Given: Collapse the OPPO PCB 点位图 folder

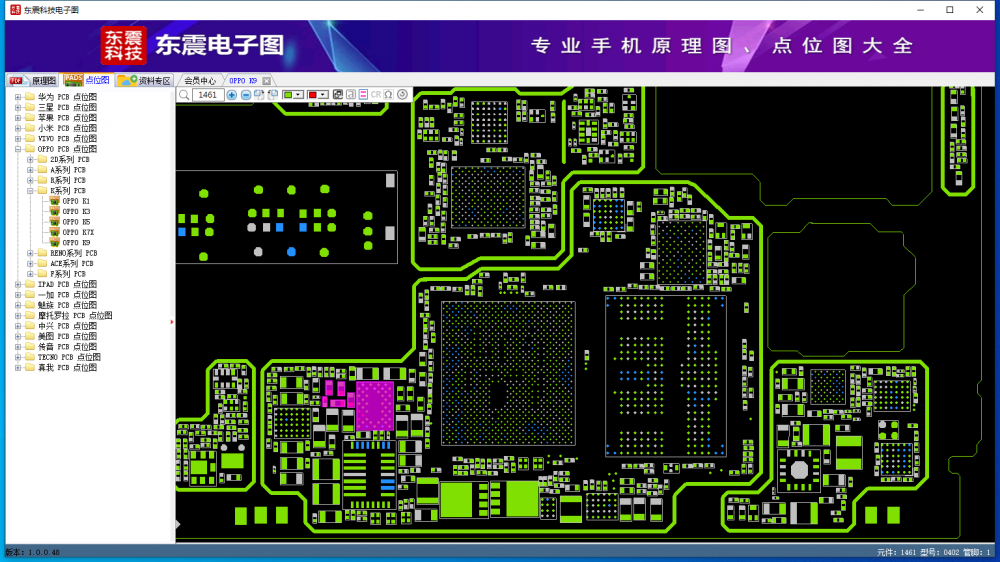Looking at the screenshot, I should pyautogui.click(x=18, y=149).
